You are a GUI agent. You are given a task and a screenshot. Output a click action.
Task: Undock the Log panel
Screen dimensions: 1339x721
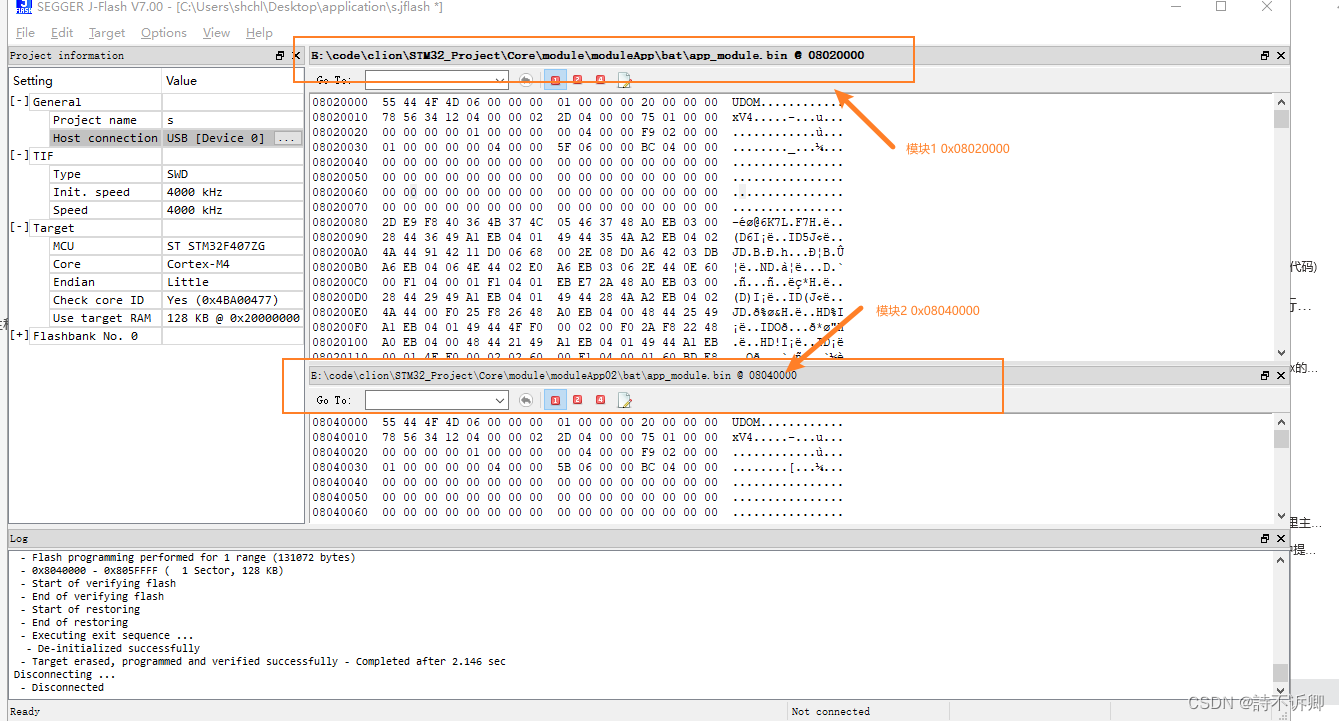tap(1265, 538)
